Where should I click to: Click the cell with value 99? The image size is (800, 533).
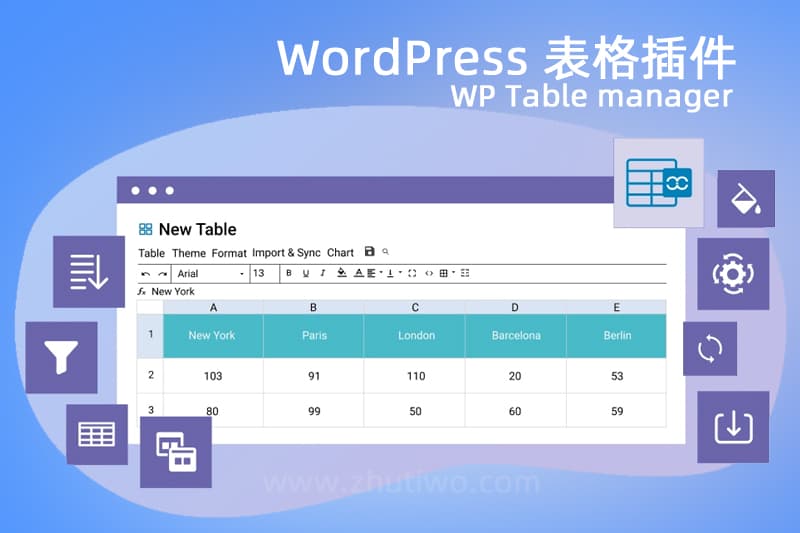click(313, 411)
